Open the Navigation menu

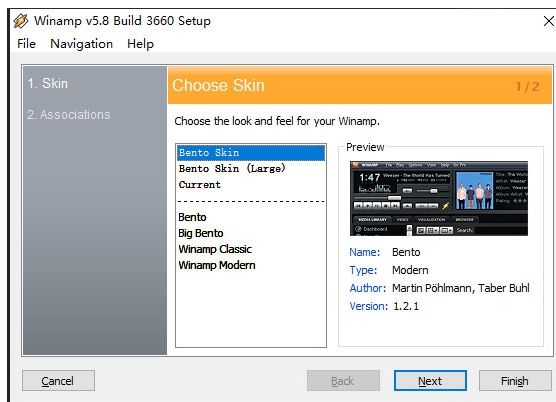[x=82, y=44]
